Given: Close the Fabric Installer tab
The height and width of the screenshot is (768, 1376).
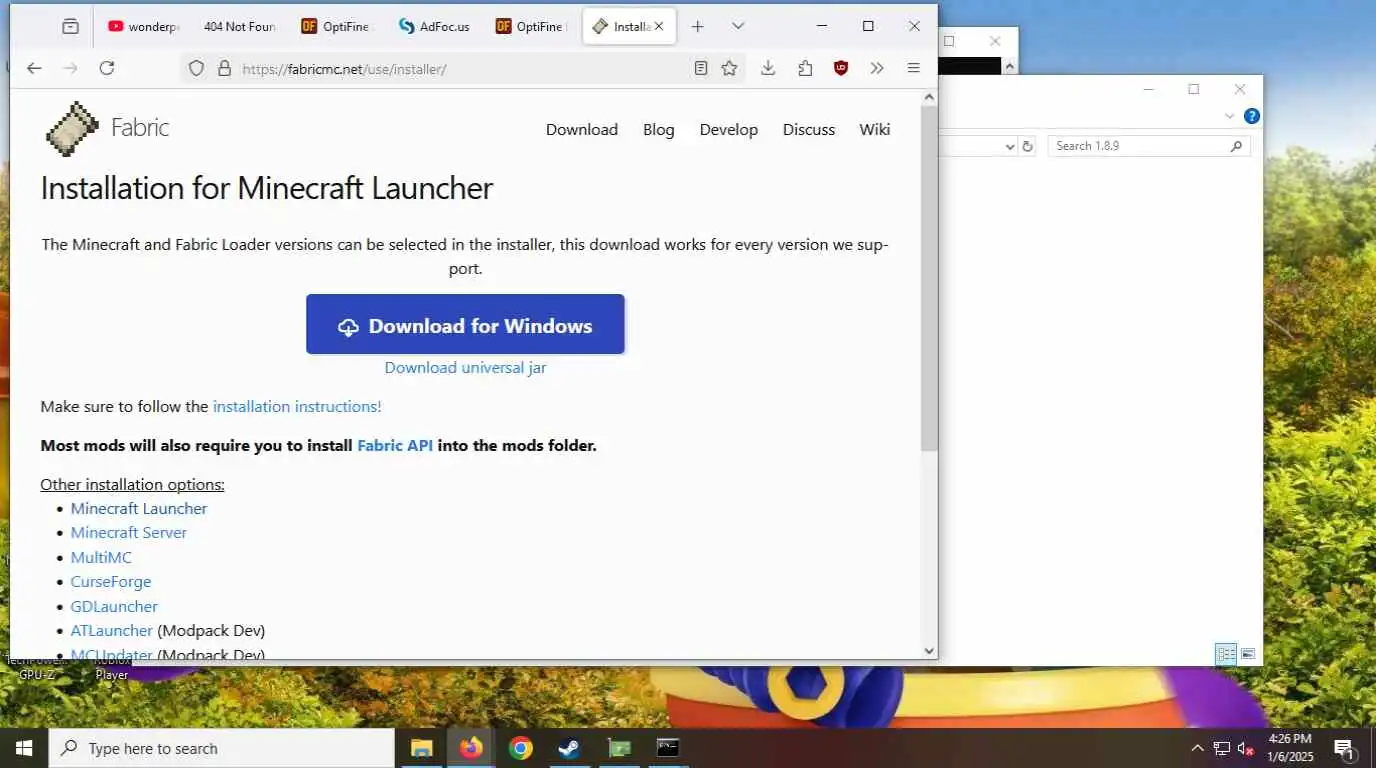Looking at the screenshot, I should pyautogui.click(x=659, y=27).
